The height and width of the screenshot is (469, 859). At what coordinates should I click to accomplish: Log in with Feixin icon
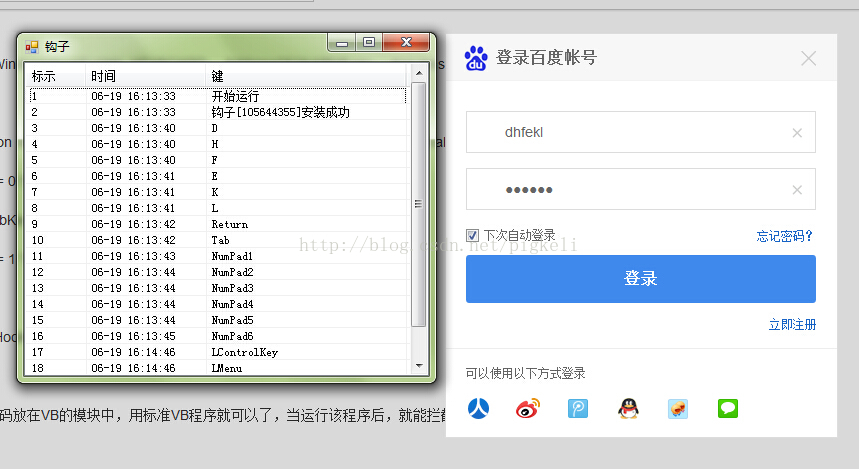[678, 409]
